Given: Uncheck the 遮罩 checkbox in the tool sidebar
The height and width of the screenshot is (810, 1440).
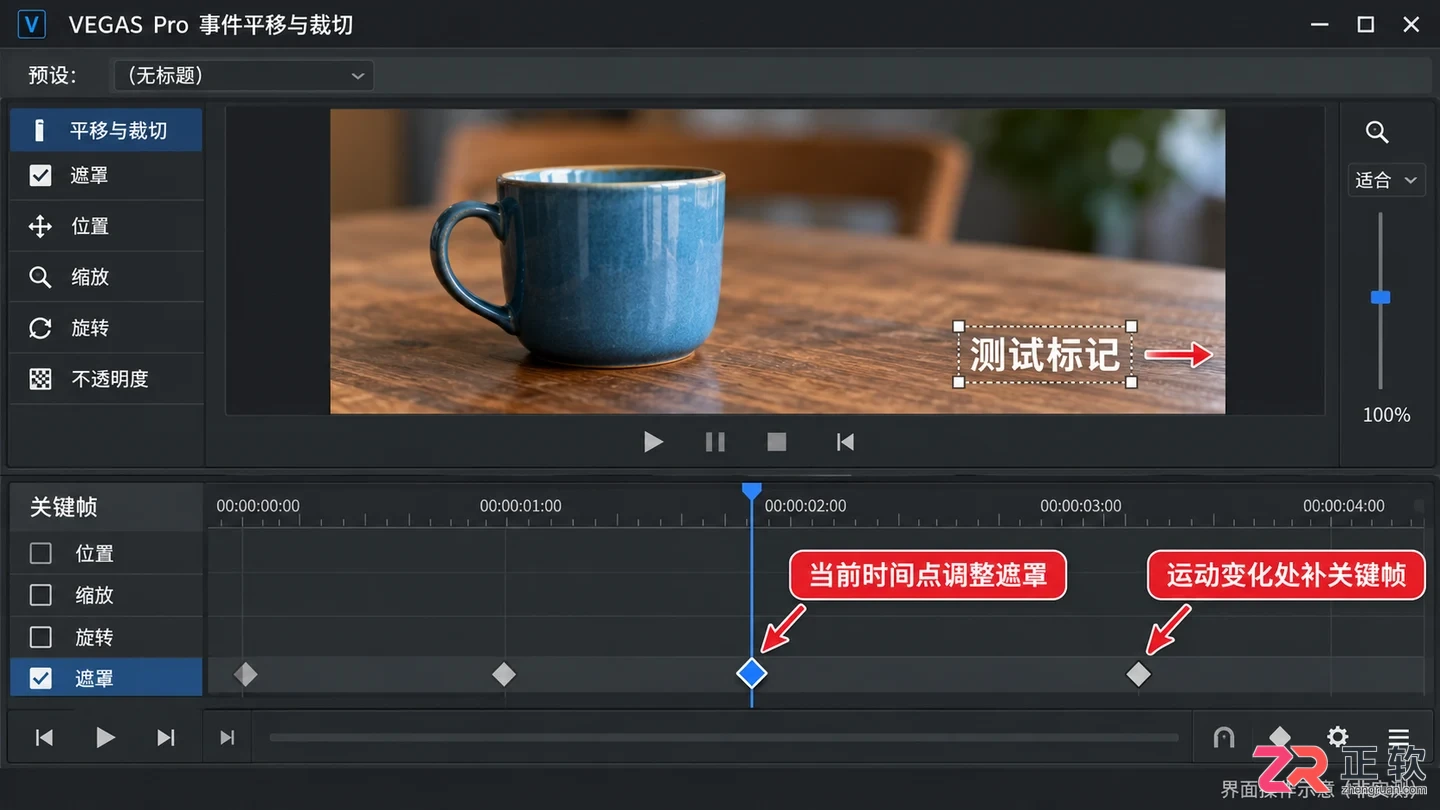Looking at the screenshot, I should coord(40,176).
